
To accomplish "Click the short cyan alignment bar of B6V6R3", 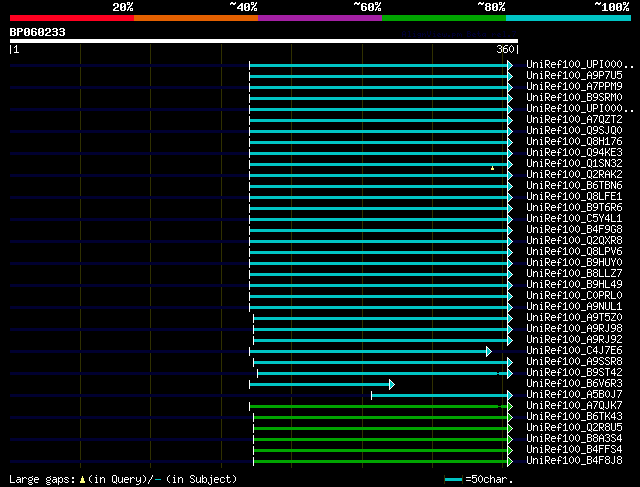I will tap(320, 385).
